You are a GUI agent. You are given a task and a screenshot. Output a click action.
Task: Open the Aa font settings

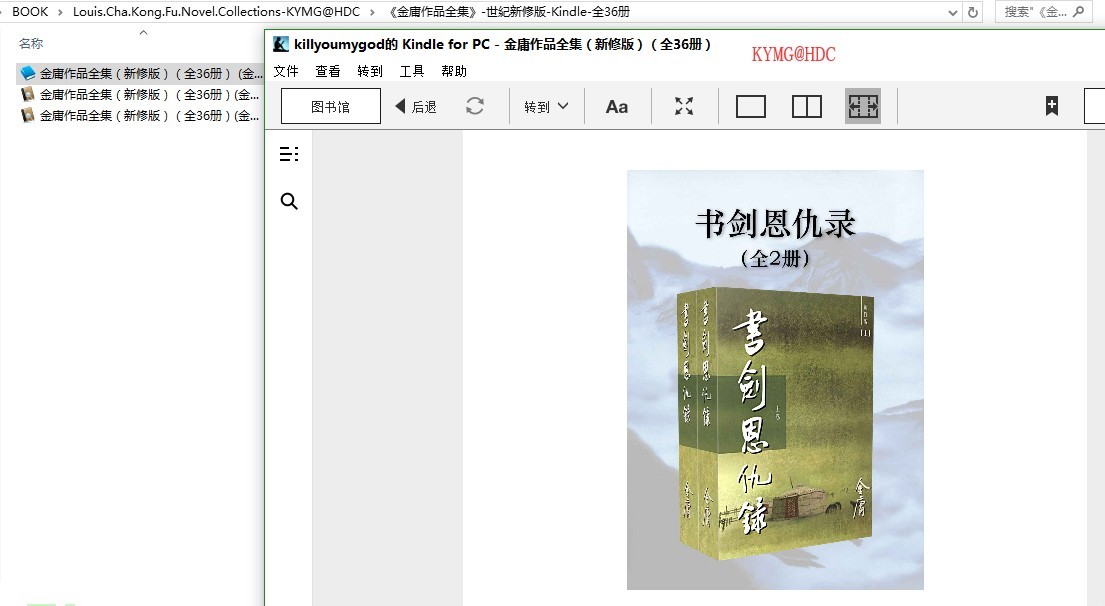pos(617,106)
